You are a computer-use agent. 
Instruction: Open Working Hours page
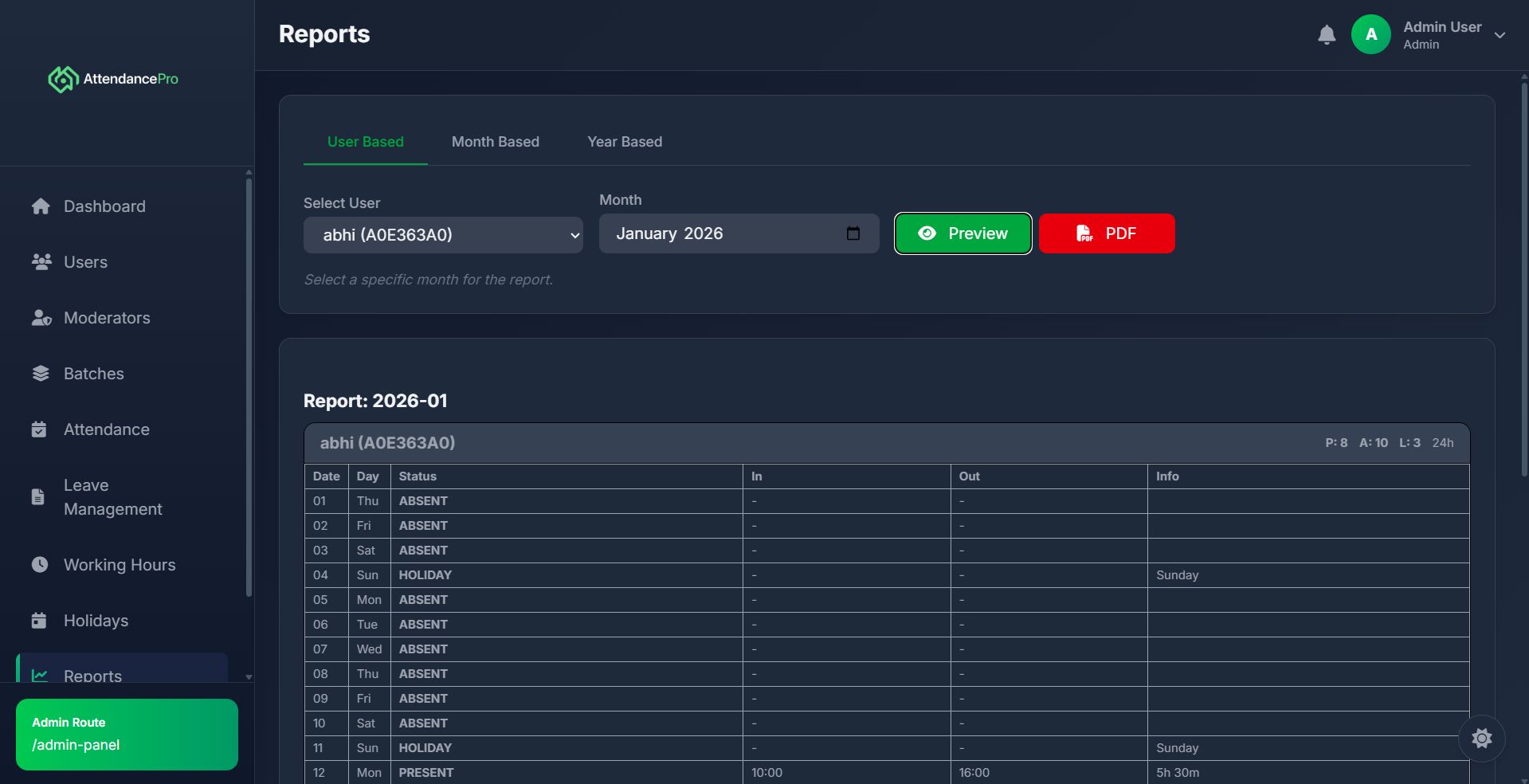point(120,565)
